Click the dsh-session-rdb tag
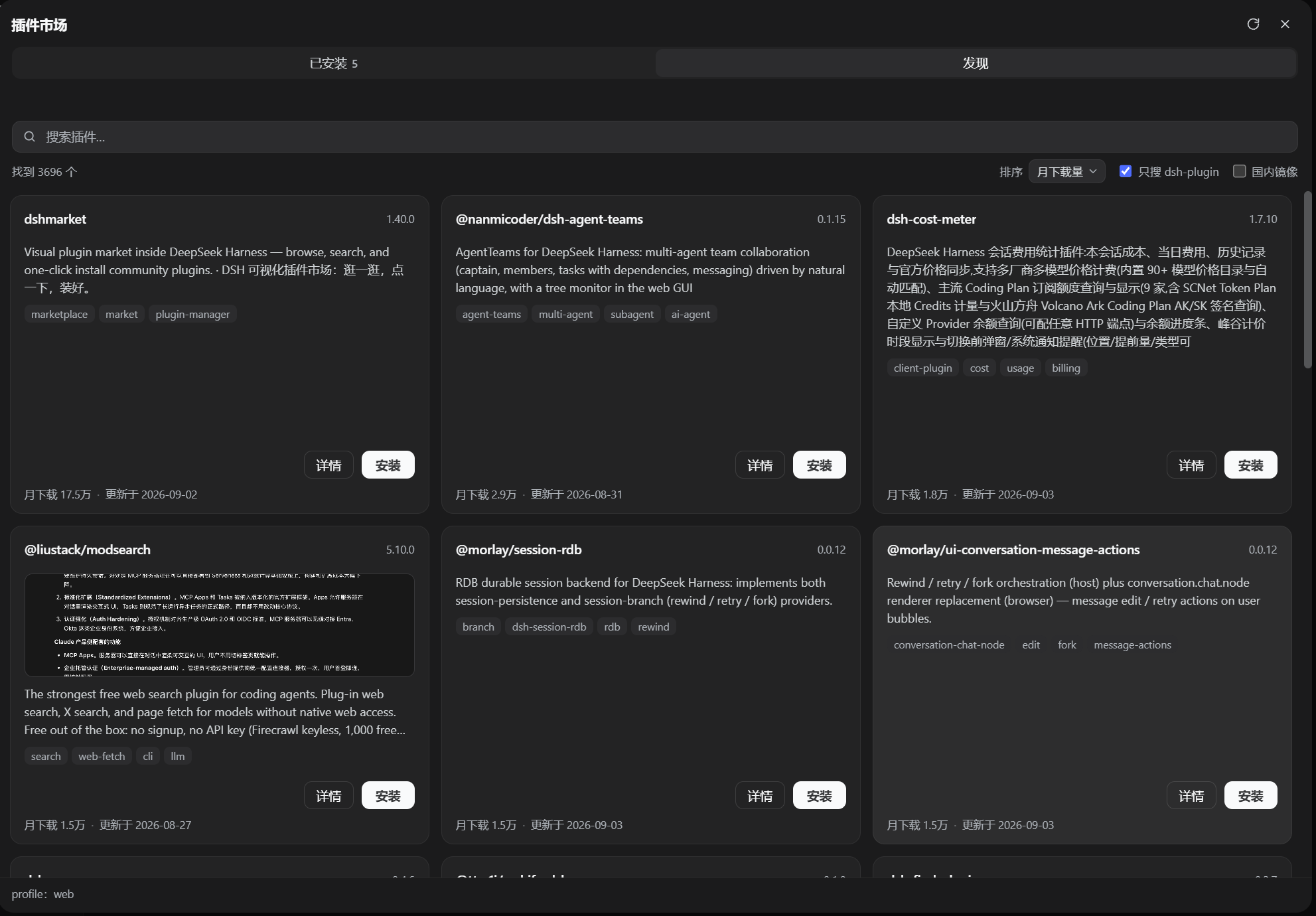This screenshot has height=916, width=1316. click(x=549, y=627)
